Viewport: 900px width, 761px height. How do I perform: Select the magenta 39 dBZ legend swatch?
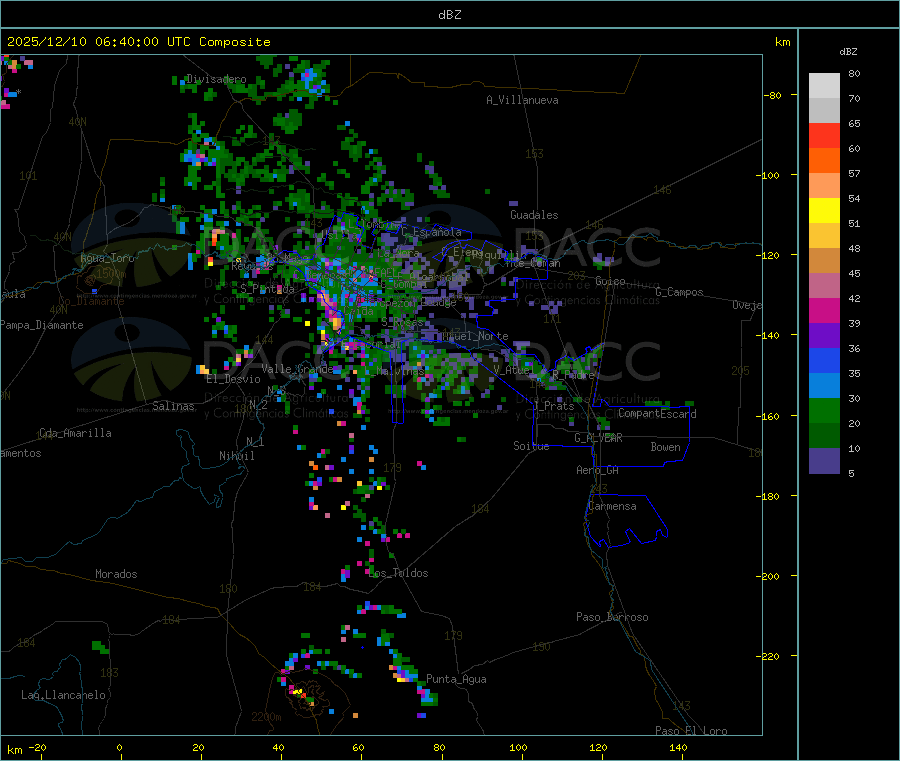pyautogui.click(x=824, y=310)
